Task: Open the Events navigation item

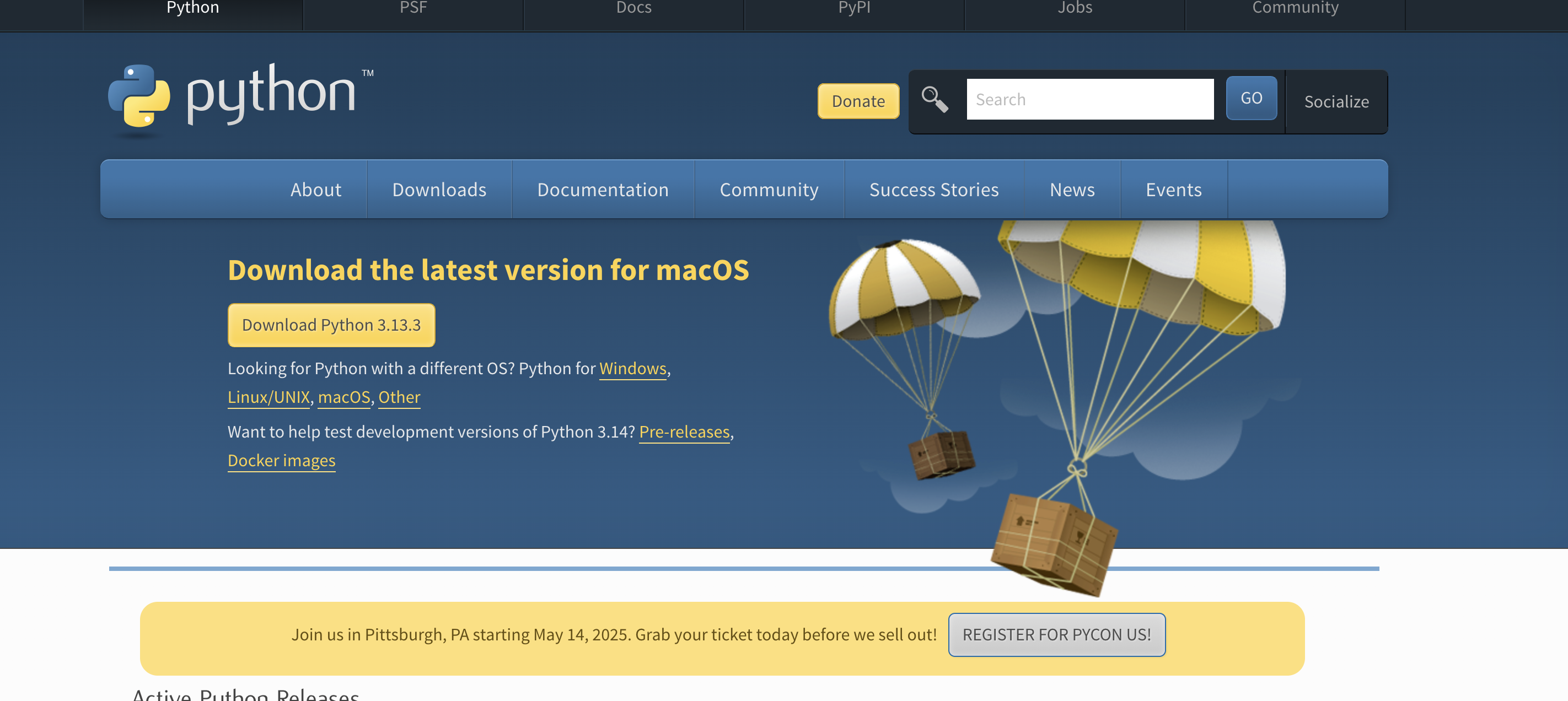Action: tap(1174, 189)
